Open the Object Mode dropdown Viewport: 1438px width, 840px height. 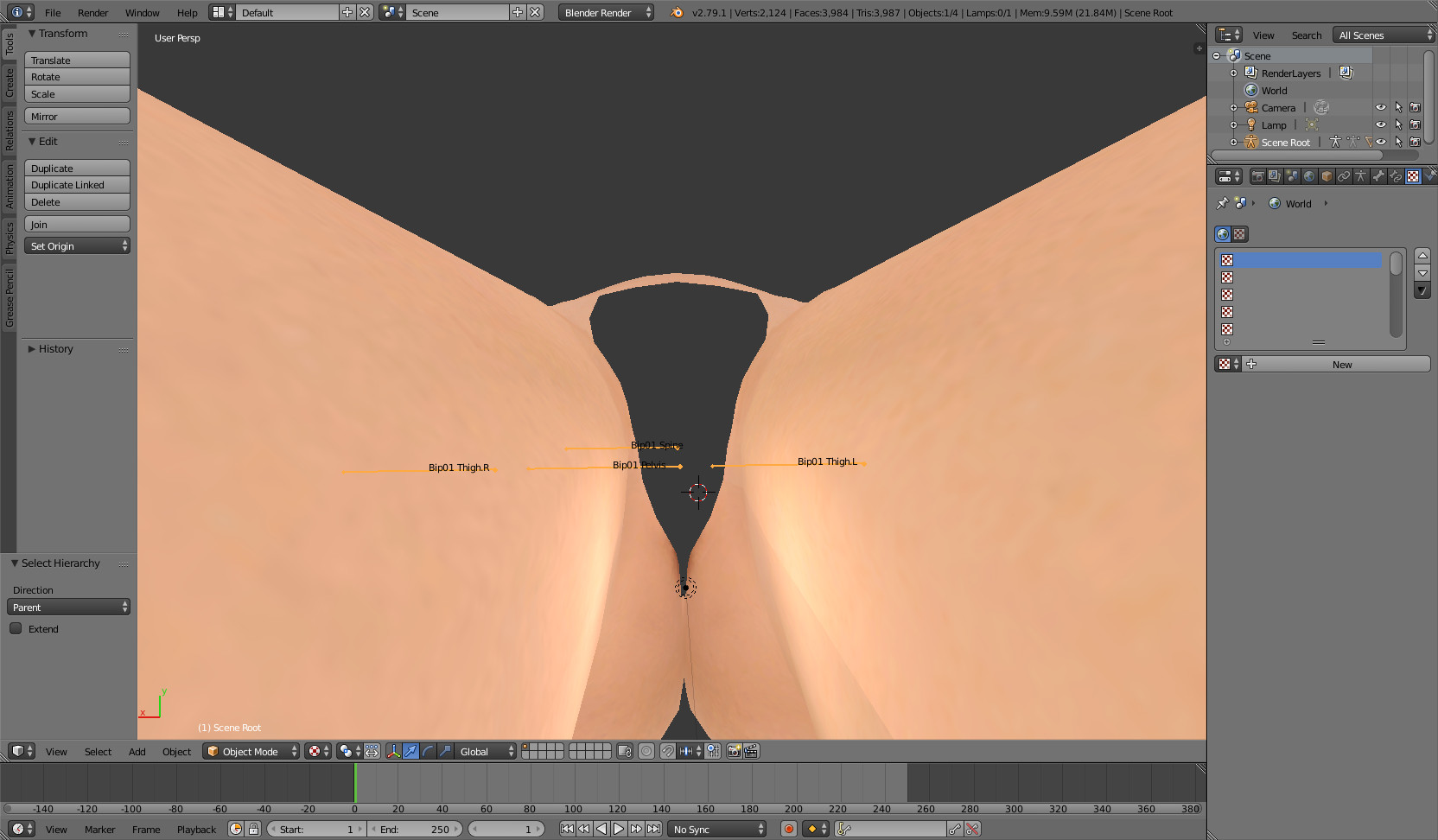251,751
